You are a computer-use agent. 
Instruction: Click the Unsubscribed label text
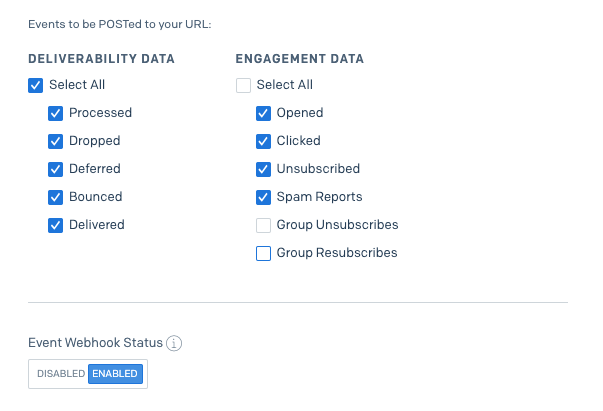click(x=318, y=169)
